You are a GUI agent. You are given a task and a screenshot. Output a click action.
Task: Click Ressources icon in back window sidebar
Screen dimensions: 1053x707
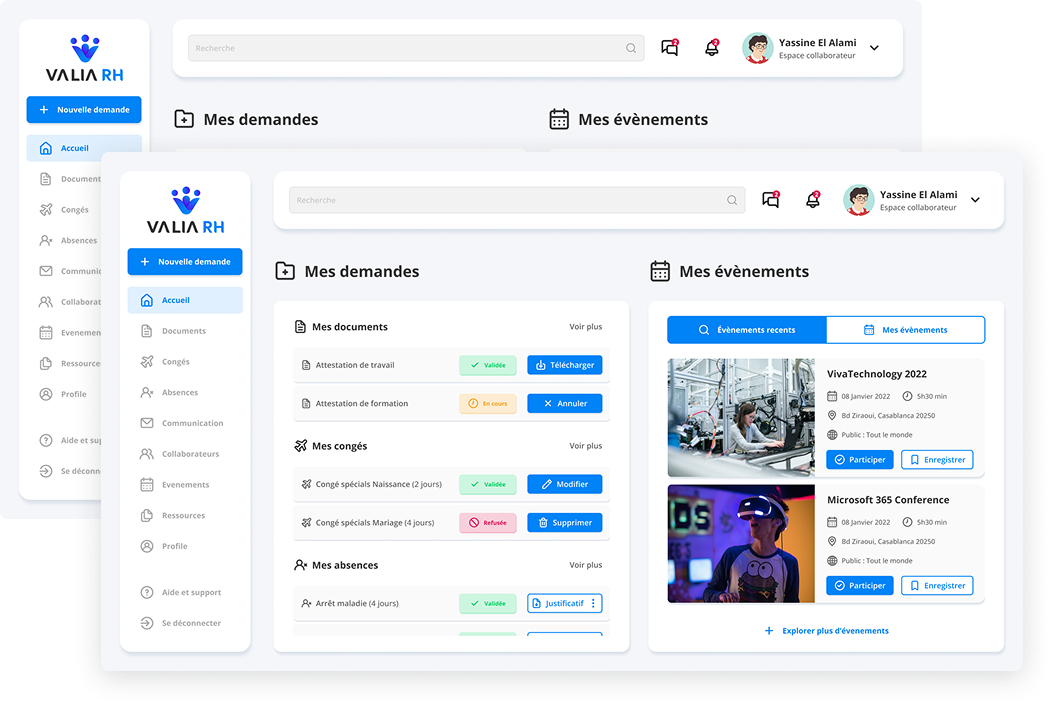pyautogui.click(x=46, y=363)
